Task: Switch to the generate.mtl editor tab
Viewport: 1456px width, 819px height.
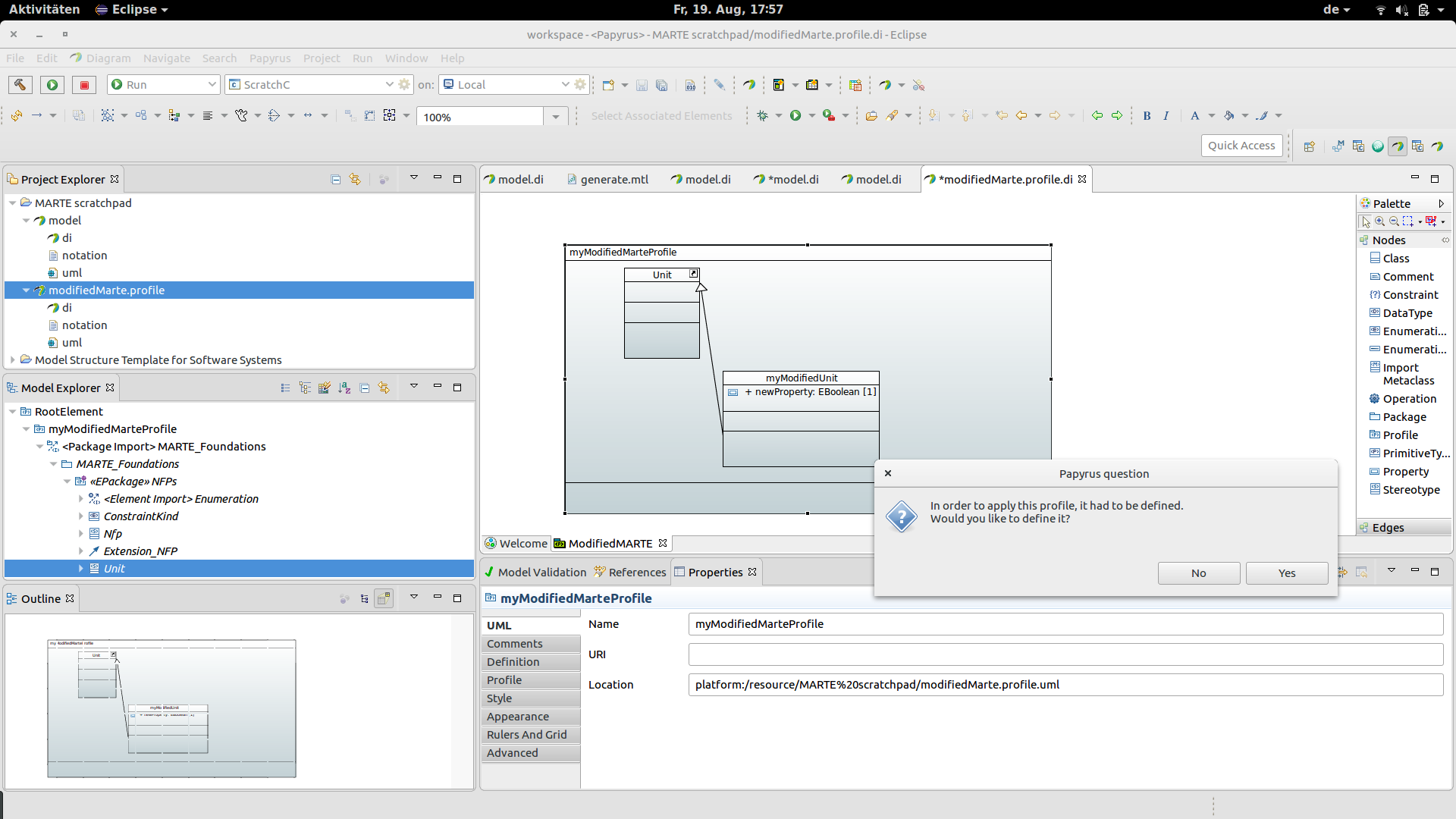Action: tap(607, 180)
